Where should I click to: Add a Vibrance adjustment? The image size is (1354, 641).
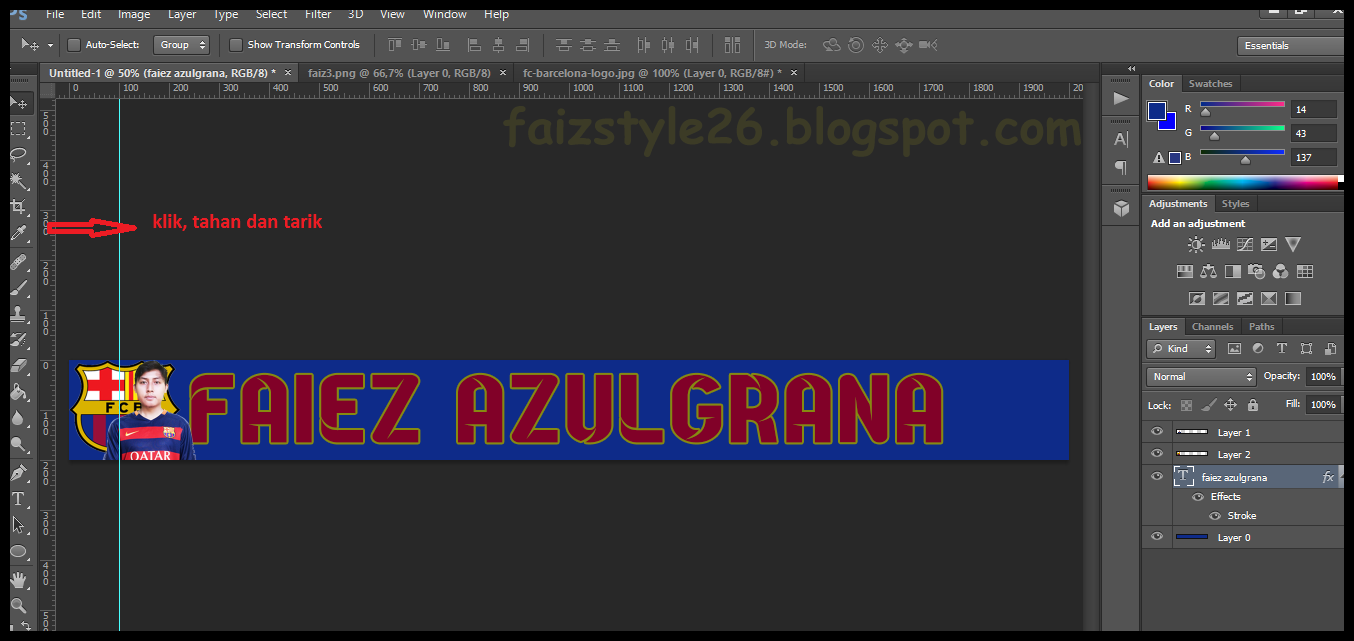pyautogui.click(x=1293, y=245)
